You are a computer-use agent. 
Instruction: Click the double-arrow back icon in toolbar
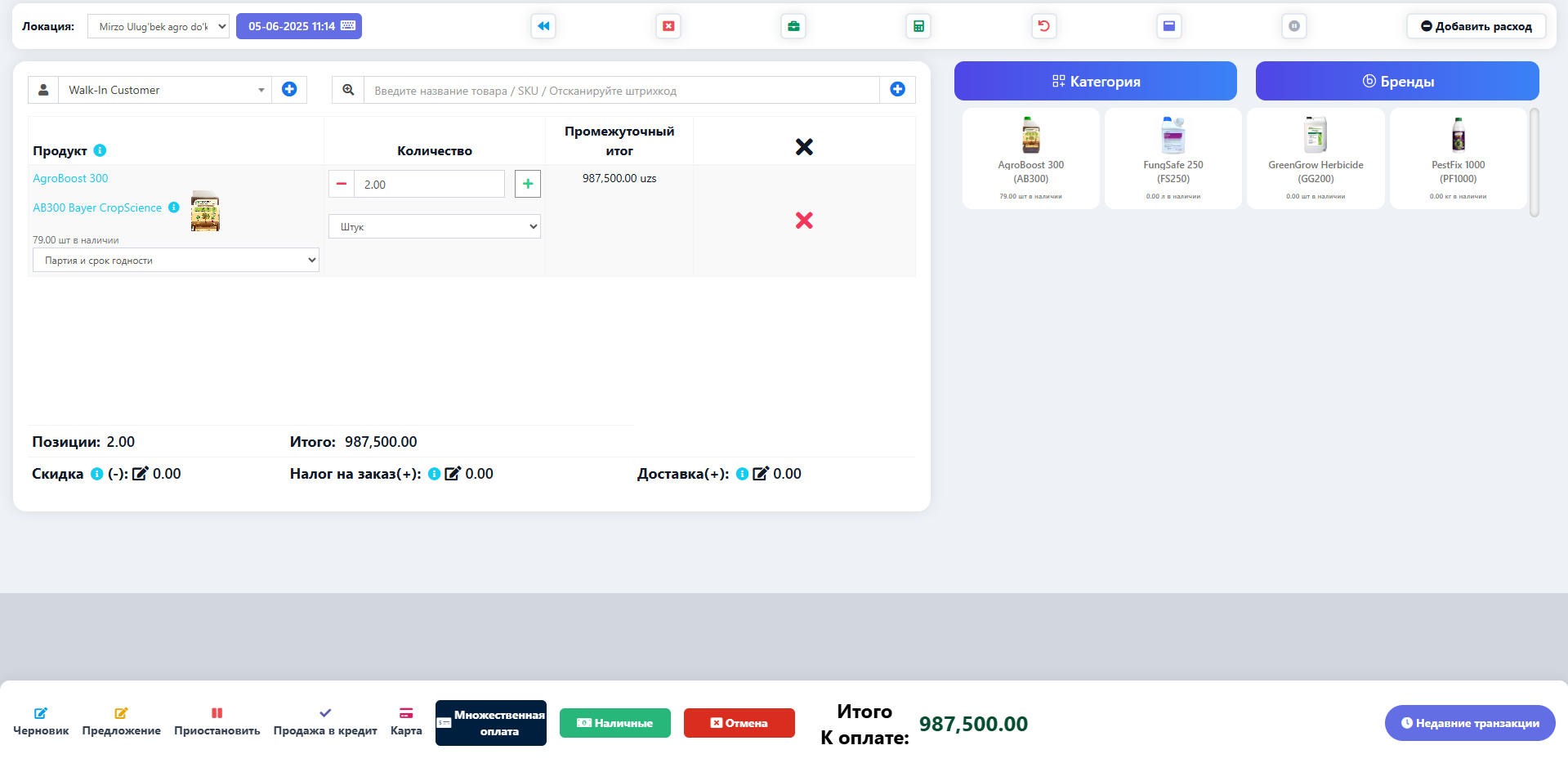[x=543, y=26]
